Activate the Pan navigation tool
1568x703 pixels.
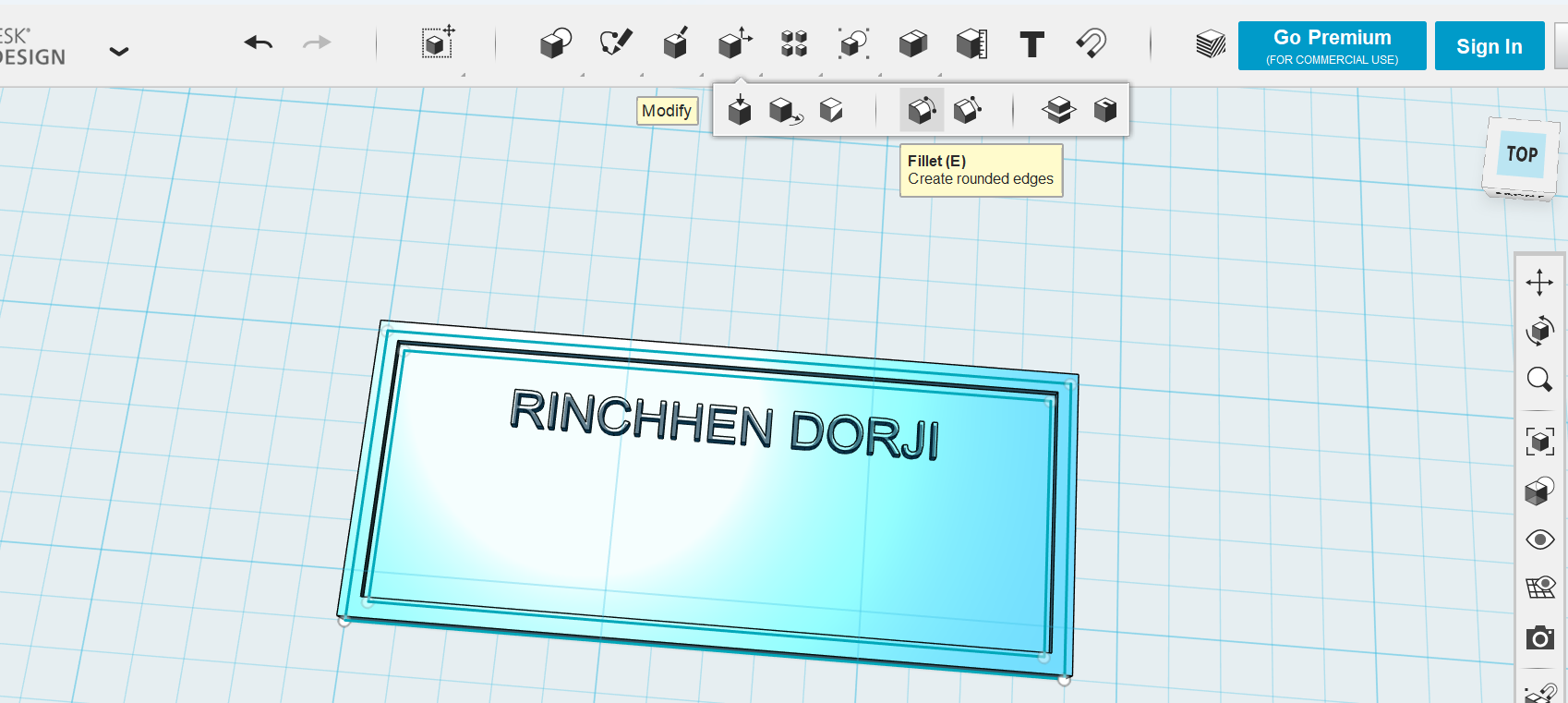click(x=1539, y=283)
